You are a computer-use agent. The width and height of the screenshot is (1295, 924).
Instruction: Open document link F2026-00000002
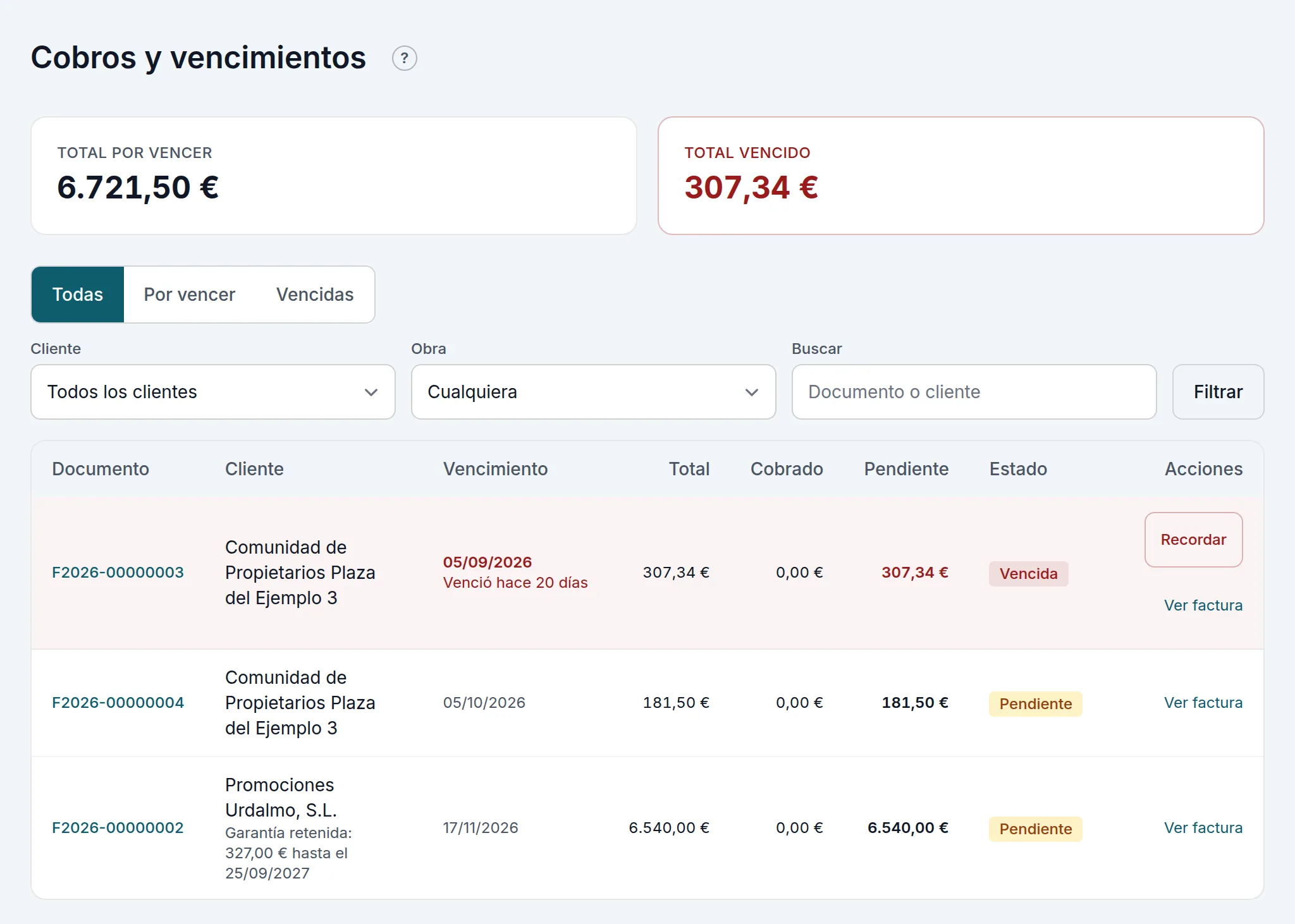[118, 828]
